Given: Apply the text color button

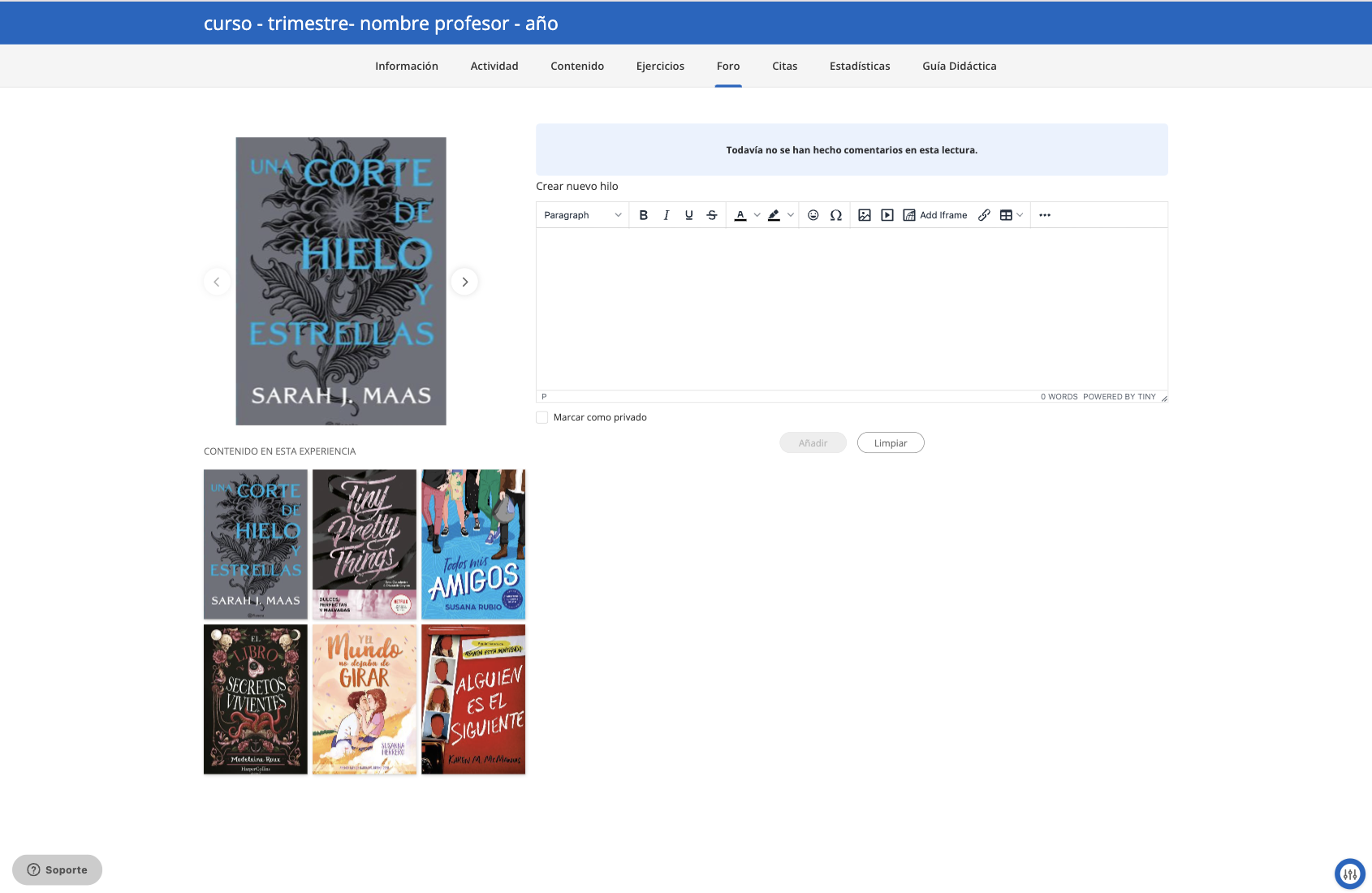Looking at the screenshot, I should (740, 215).
